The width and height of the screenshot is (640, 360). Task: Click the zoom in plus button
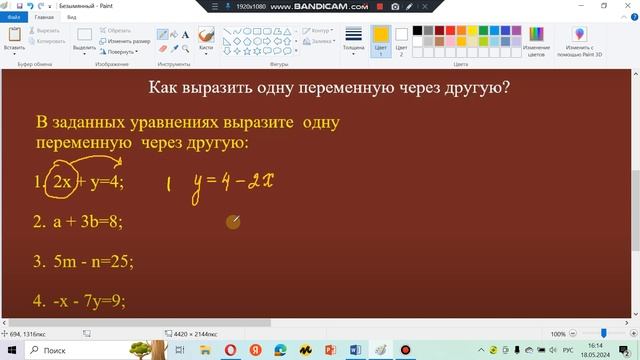pyautogui.click(x=633, y=333)
